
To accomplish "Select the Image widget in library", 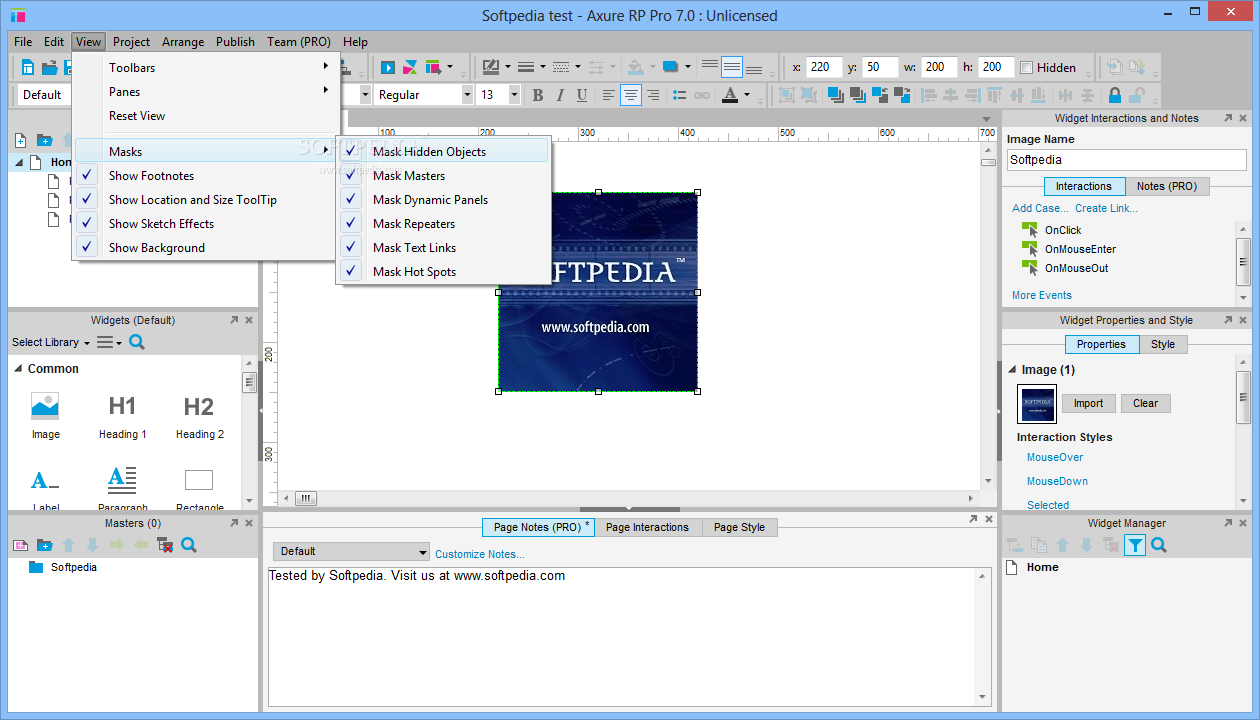I will 45,416.
